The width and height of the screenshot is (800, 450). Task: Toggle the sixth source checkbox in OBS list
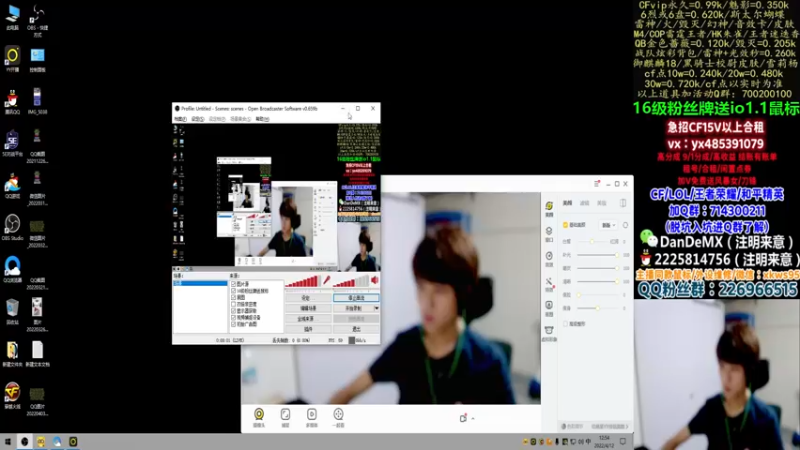click(233, 317)
